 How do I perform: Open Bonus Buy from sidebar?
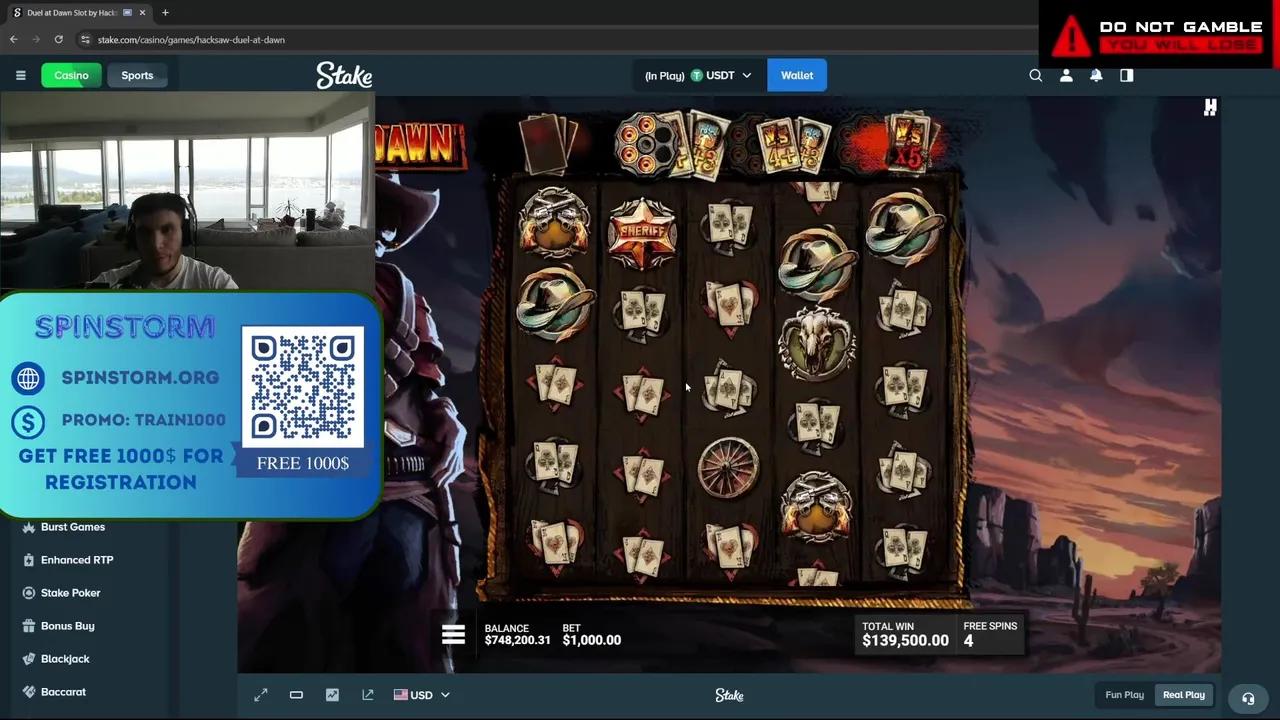(67, 626)
